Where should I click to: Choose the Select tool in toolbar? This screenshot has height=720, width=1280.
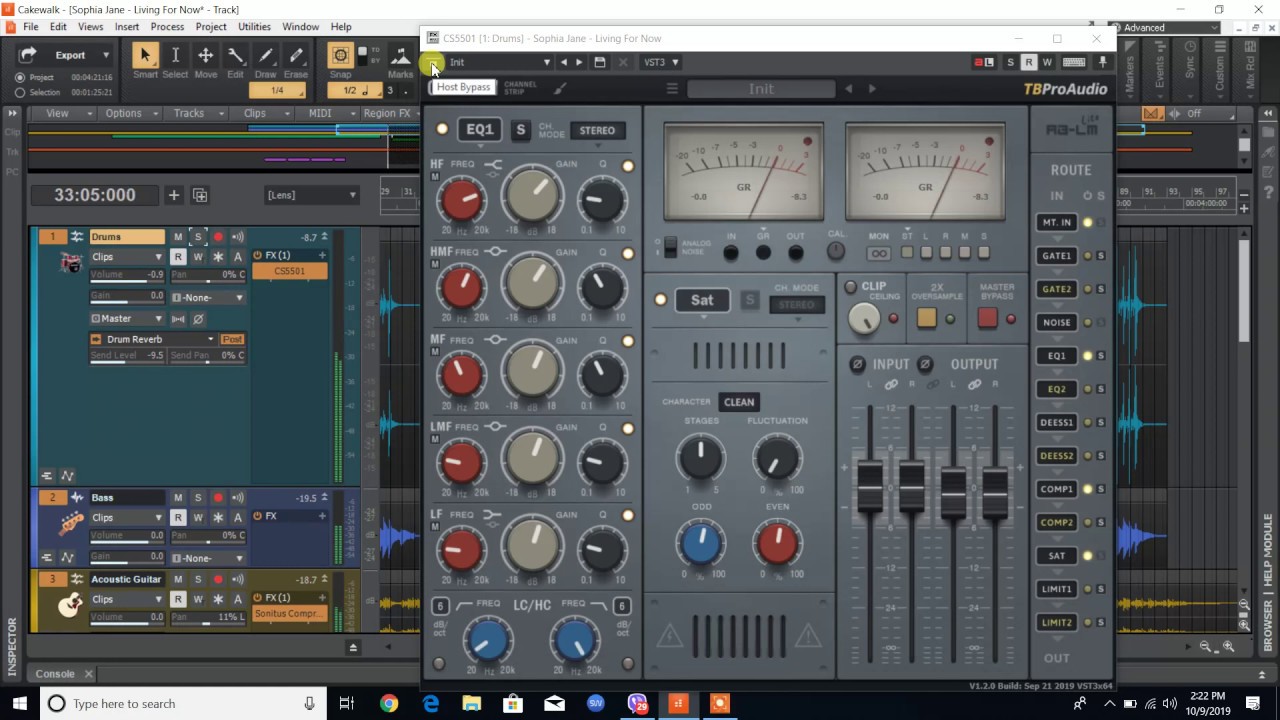pos(175,56)
